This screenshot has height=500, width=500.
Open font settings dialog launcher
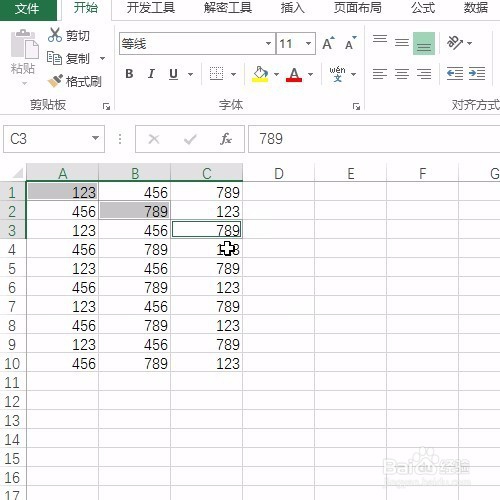coord(356,106)
